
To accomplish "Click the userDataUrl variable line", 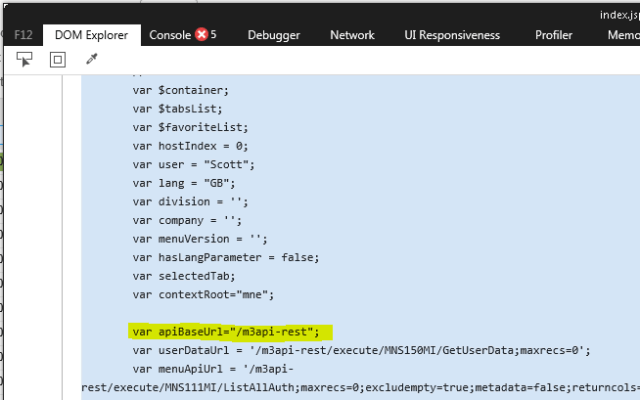I will pyautogui.click(x=360, y=350).
